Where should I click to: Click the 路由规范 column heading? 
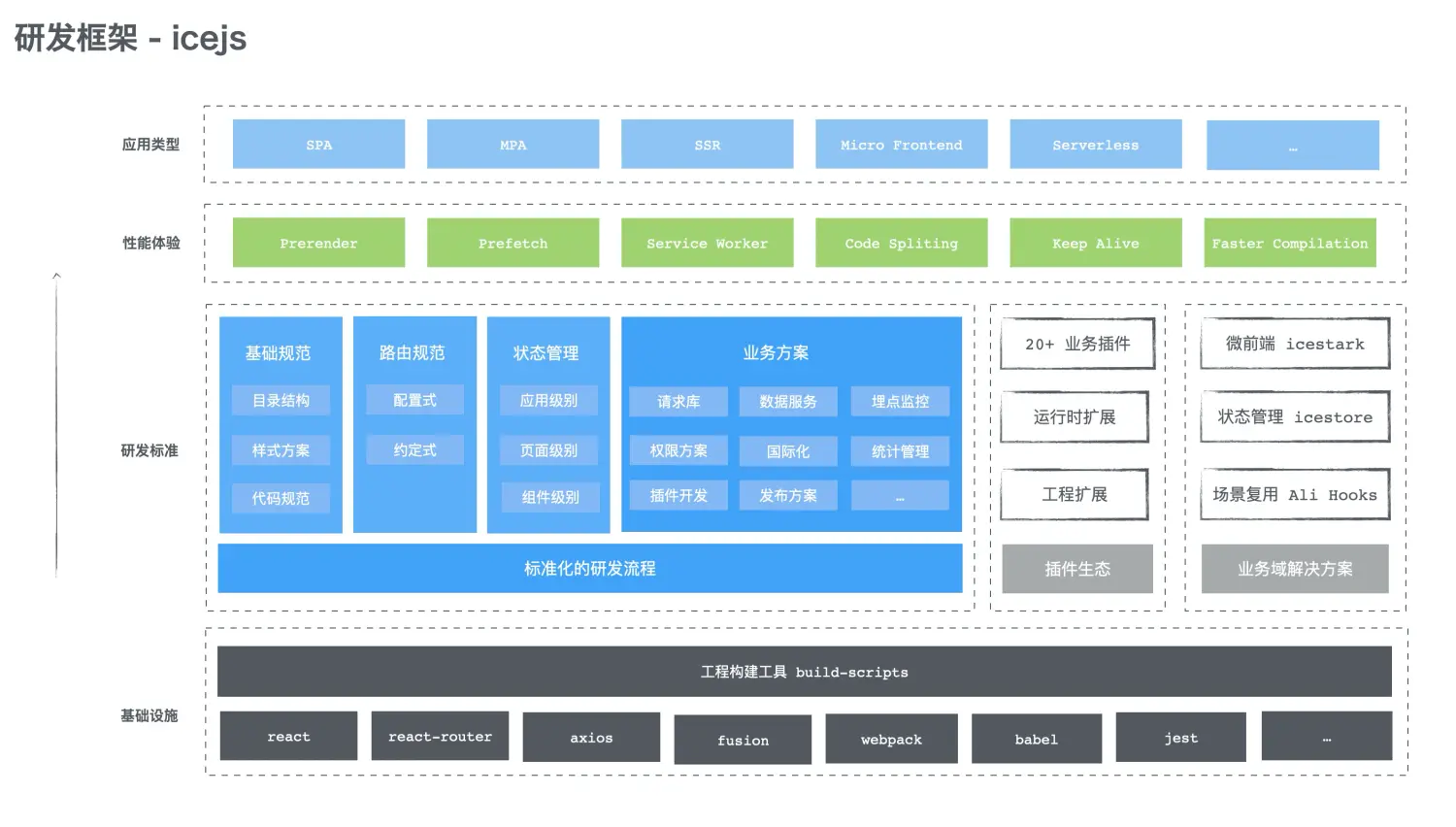pyautogui.click(x=412, y=353)
